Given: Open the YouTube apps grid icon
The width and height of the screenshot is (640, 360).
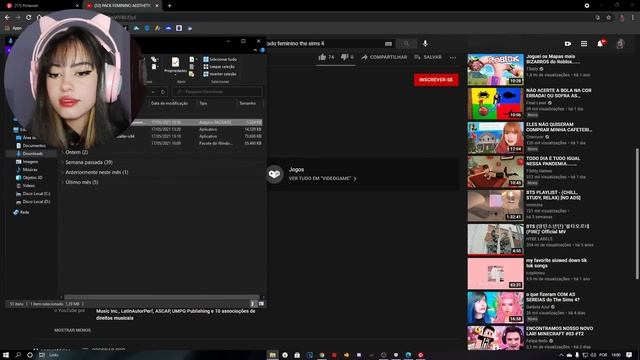Looking at the screenshot, I should tap(584, 44).
